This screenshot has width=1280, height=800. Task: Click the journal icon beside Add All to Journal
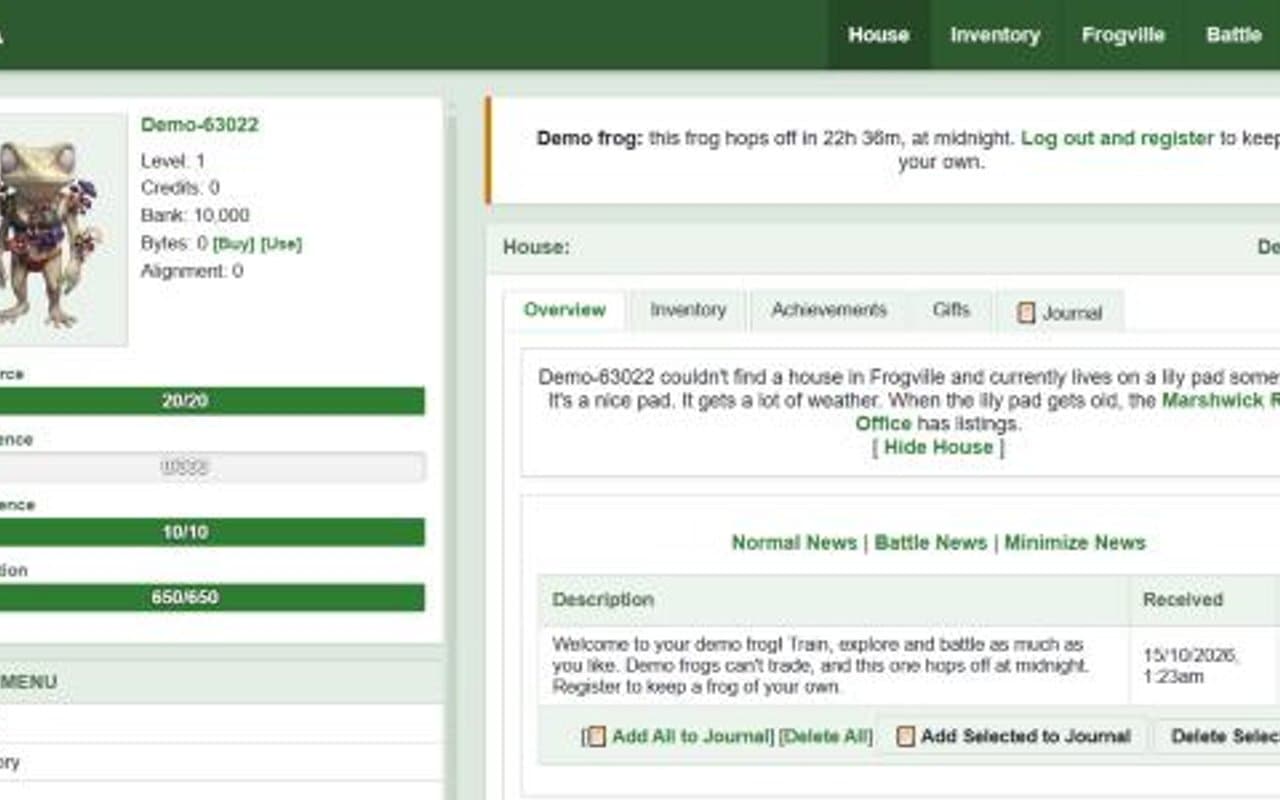(596, 737)
